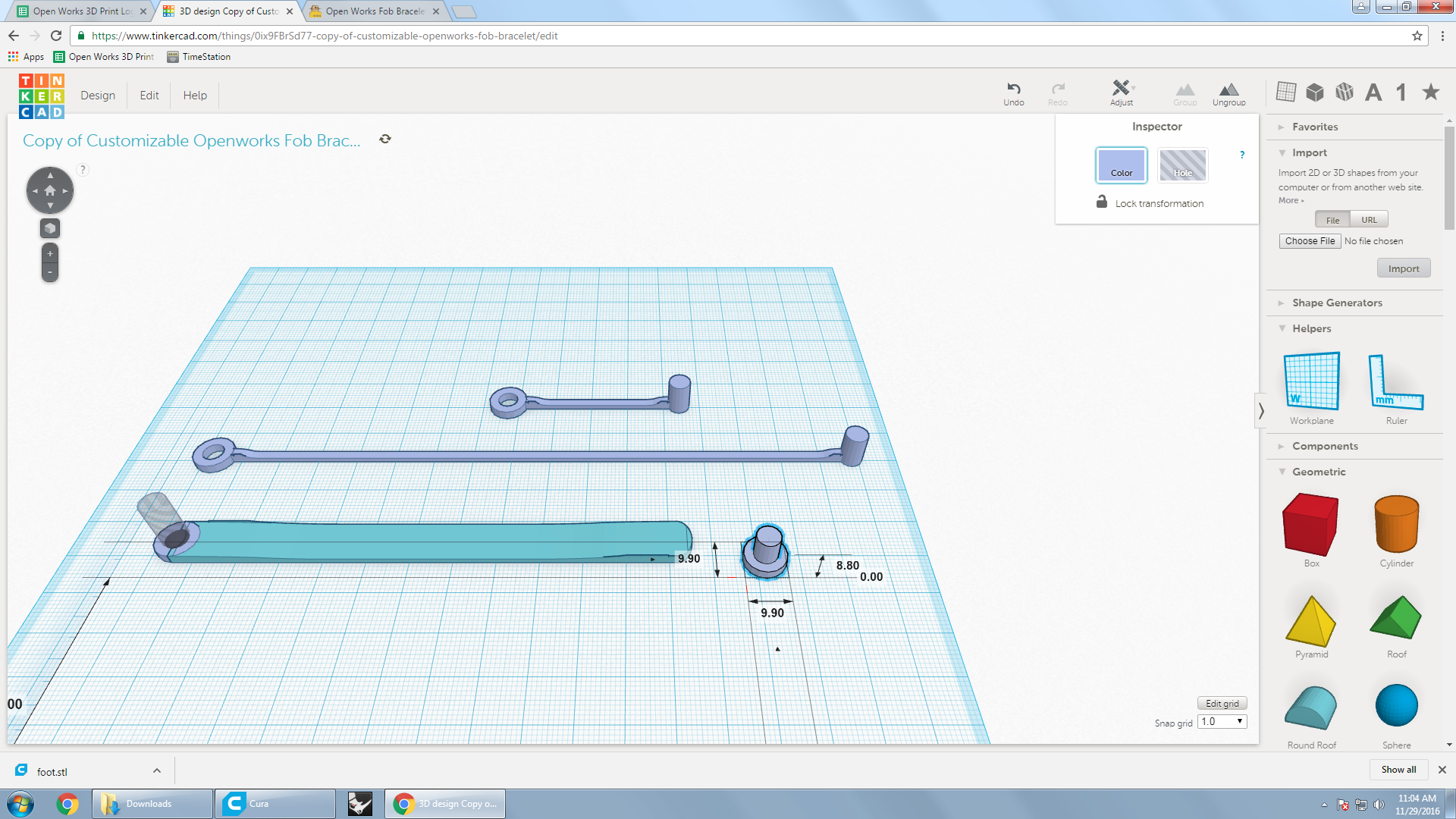
Task: Zoom out with the minus button
Action: 50,272
